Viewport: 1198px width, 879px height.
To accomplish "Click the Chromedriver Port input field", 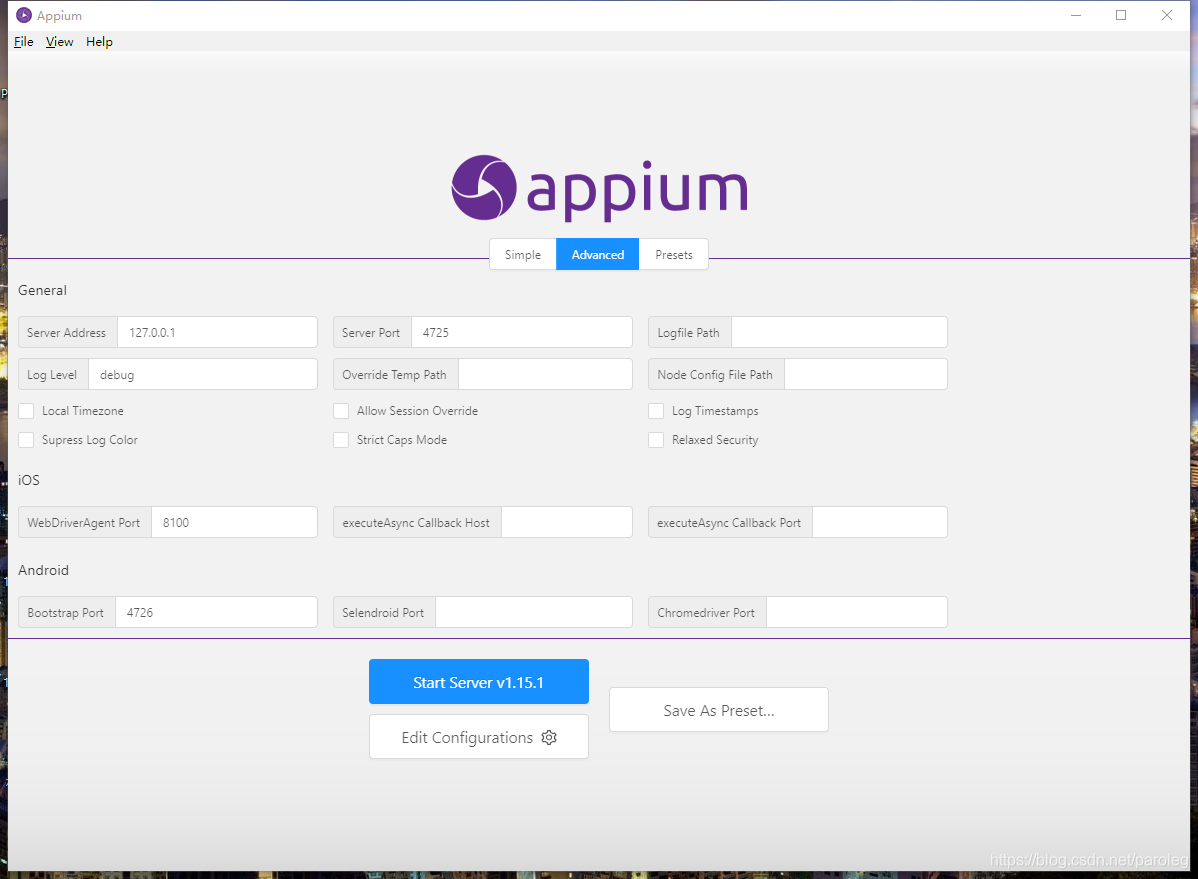I will click(x=857, y=612).
